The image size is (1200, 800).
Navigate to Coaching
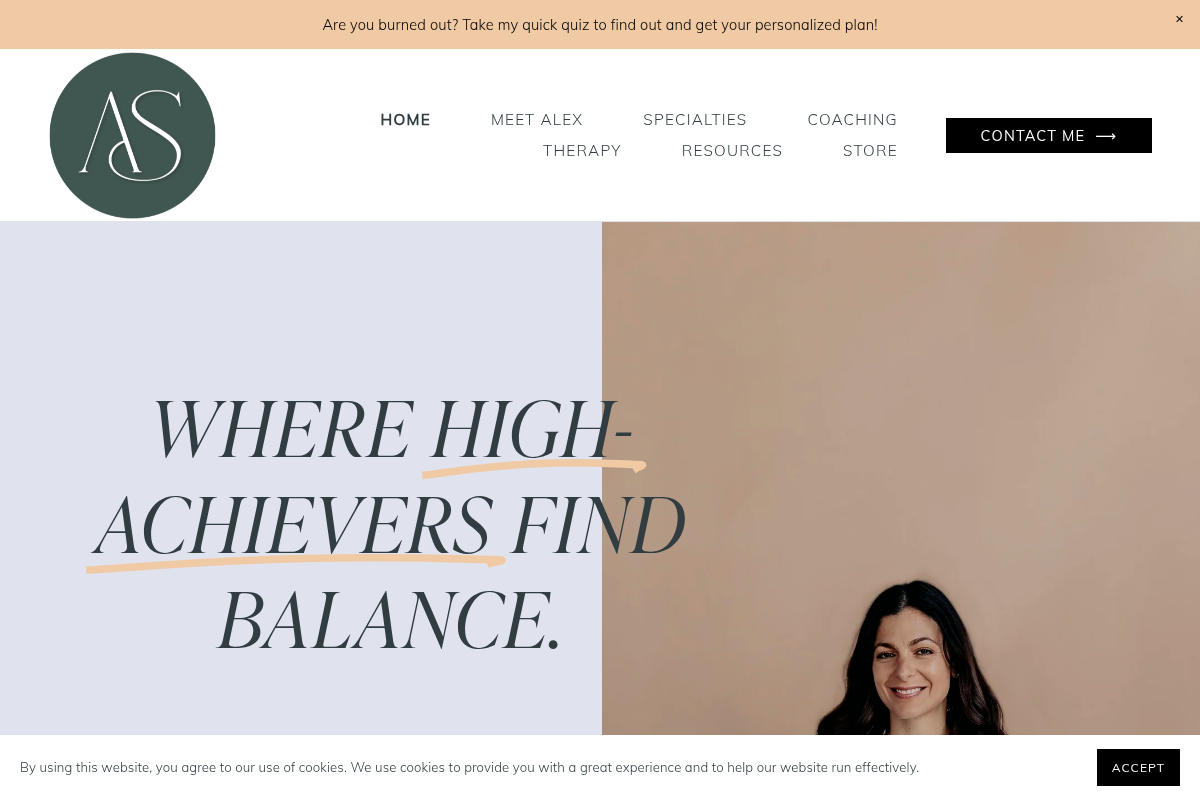(x=852, y=120)
